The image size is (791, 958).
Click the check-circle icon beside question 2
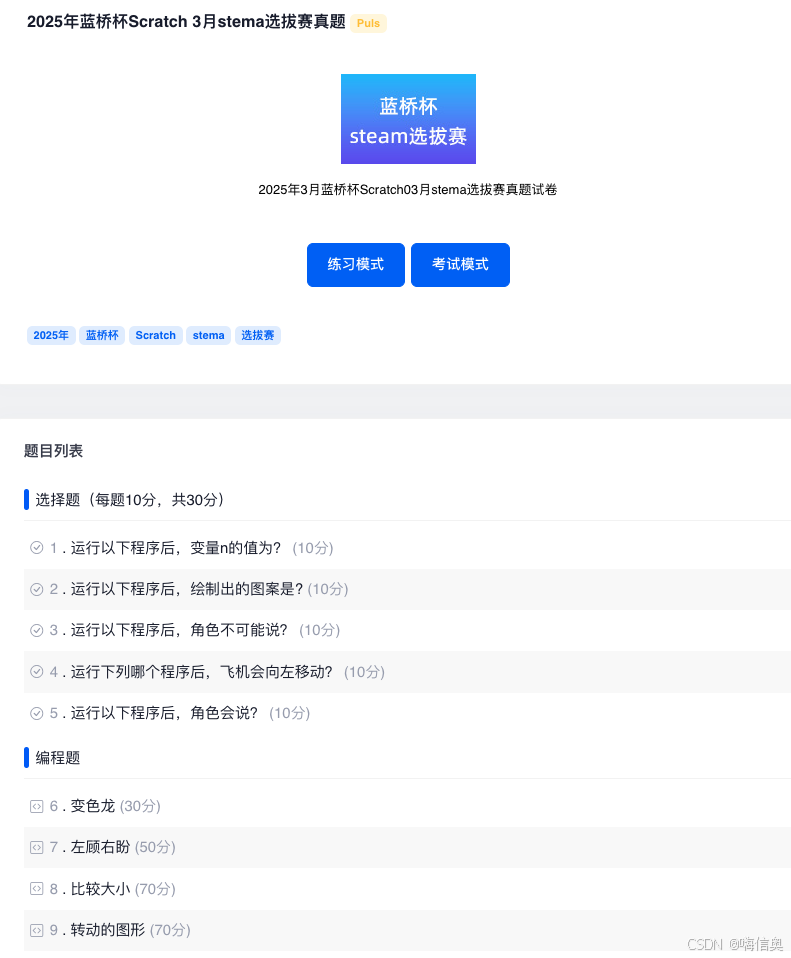coord(37,589)
